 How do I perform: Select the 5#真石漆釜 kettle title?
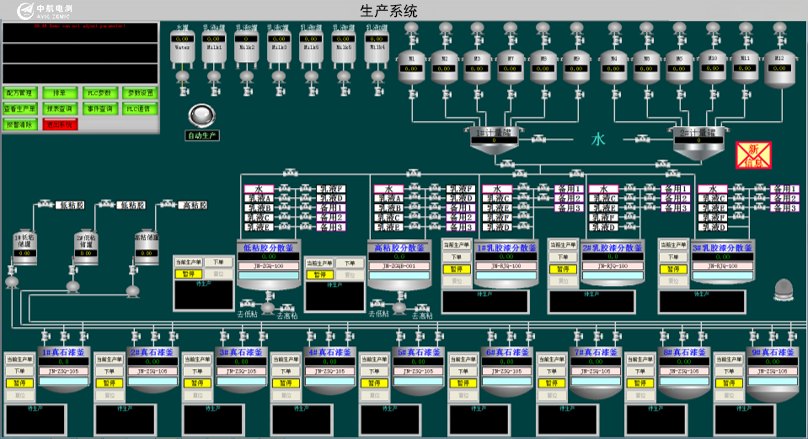pyautogui.click(x=418, y=352)
